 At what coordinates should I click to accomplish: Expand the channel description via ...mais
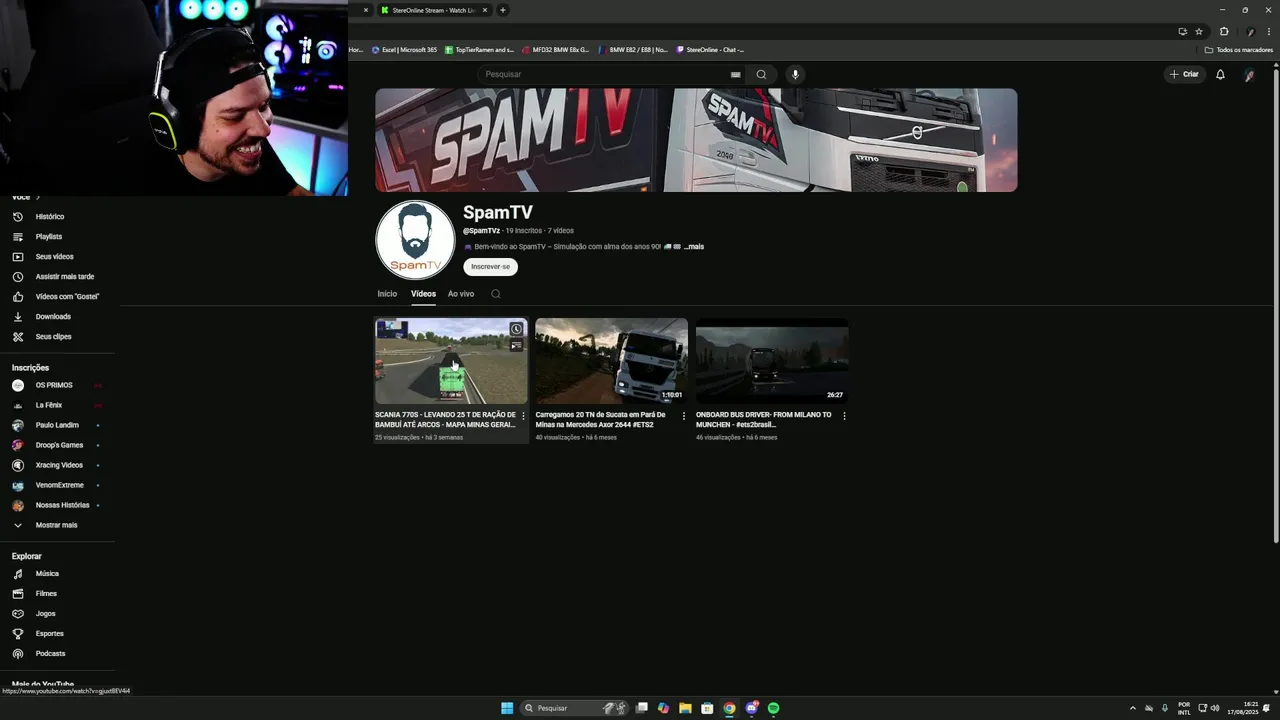point(694,246)
